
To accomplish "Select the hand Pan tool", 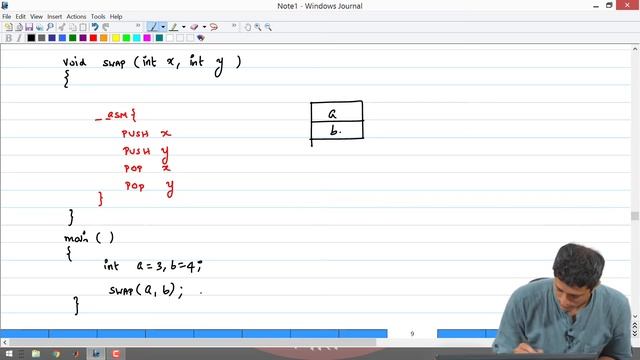I will (247, 27).
